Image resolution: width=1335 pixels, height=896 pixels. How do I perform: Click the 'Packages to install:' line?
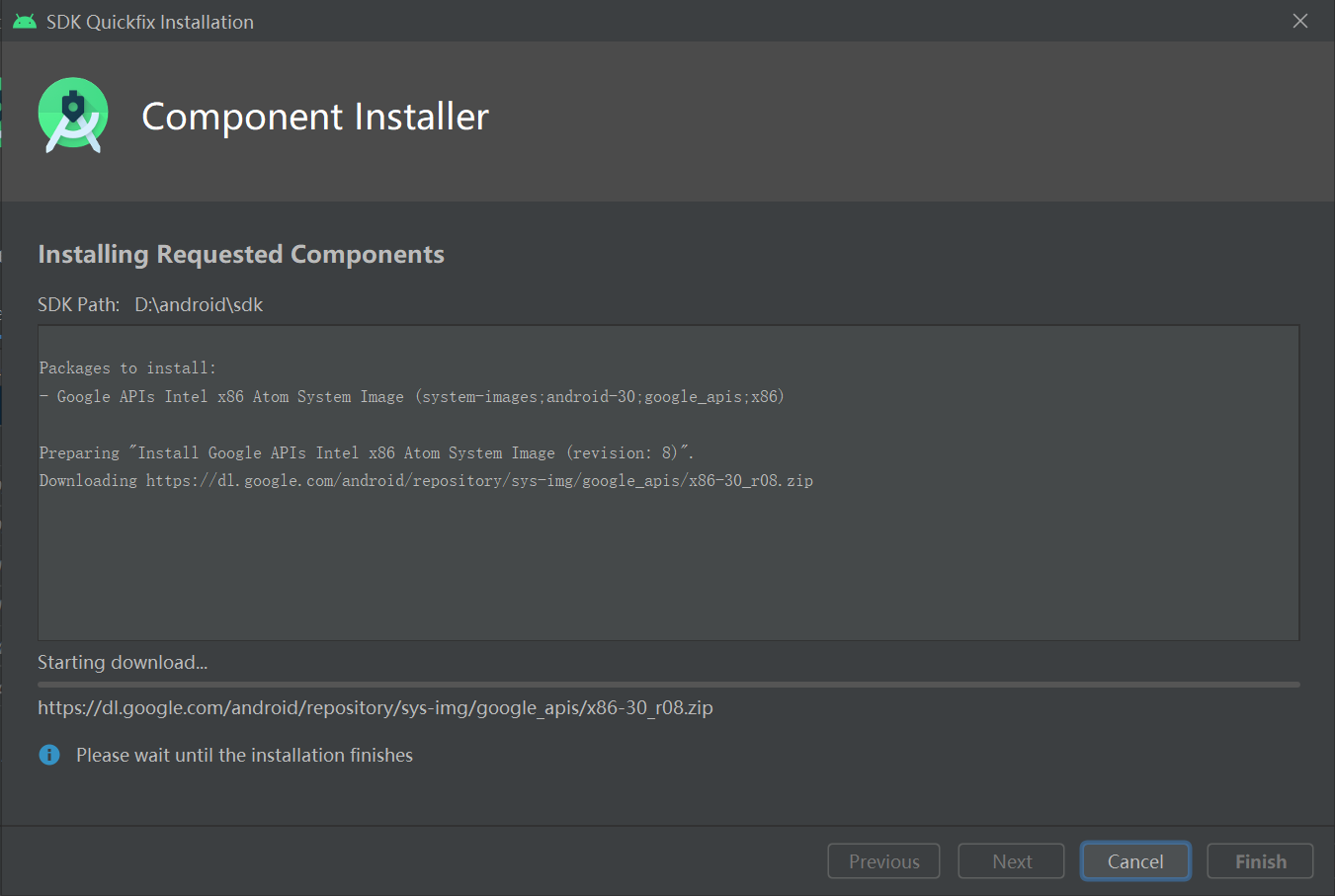pyautogui.click(x=127, y=367)
